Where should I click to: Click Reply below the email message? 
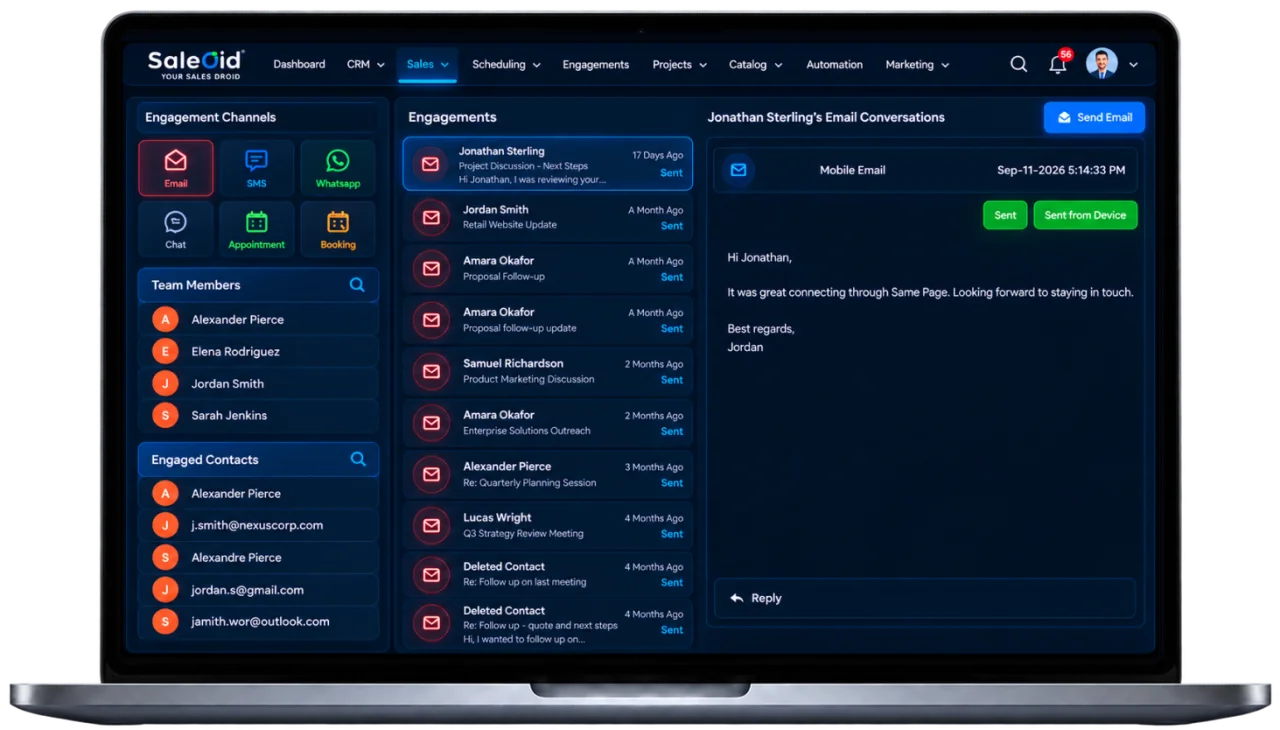925,598
